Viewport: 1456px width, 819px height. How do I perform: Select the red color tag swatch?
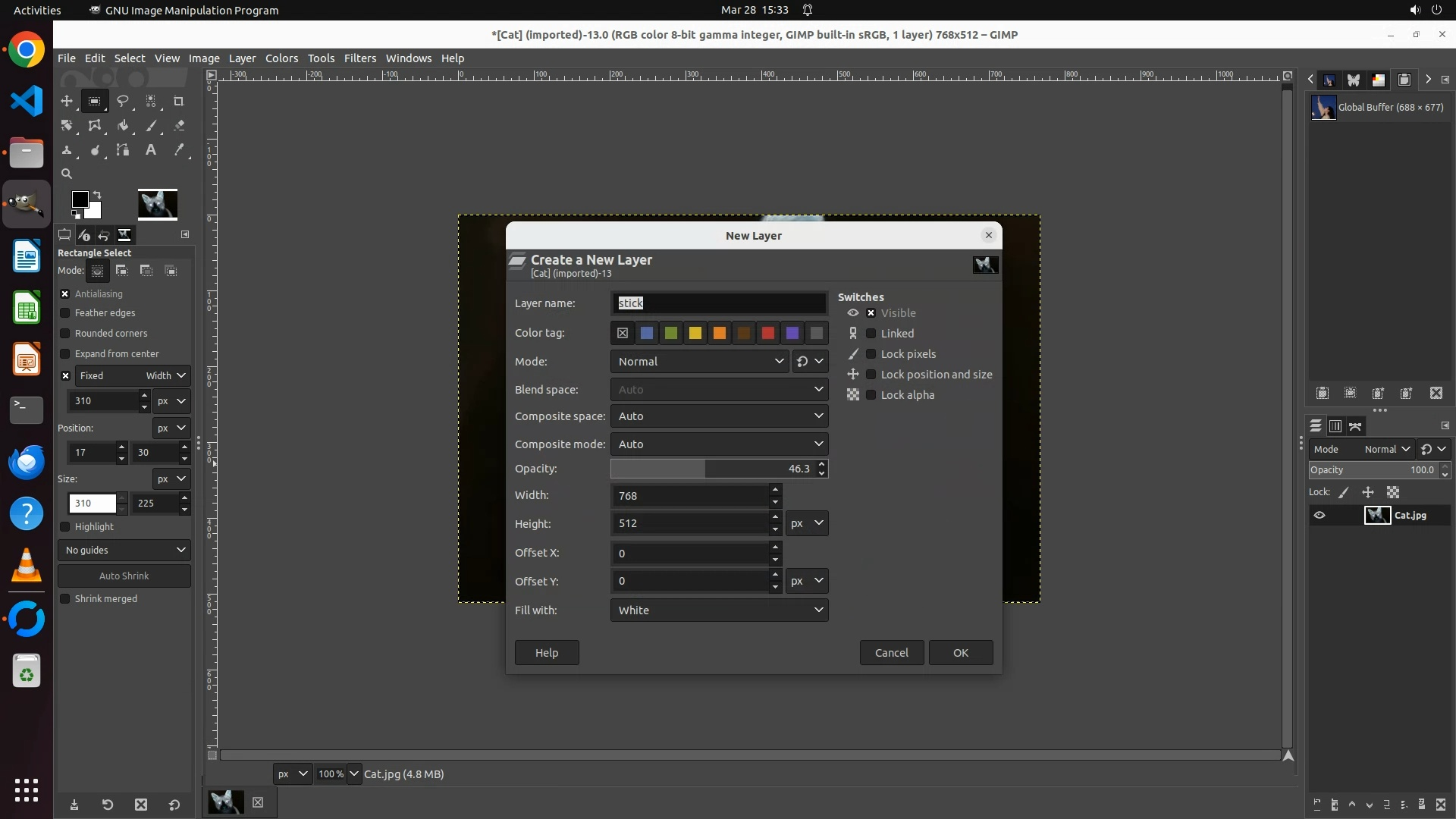767,333
